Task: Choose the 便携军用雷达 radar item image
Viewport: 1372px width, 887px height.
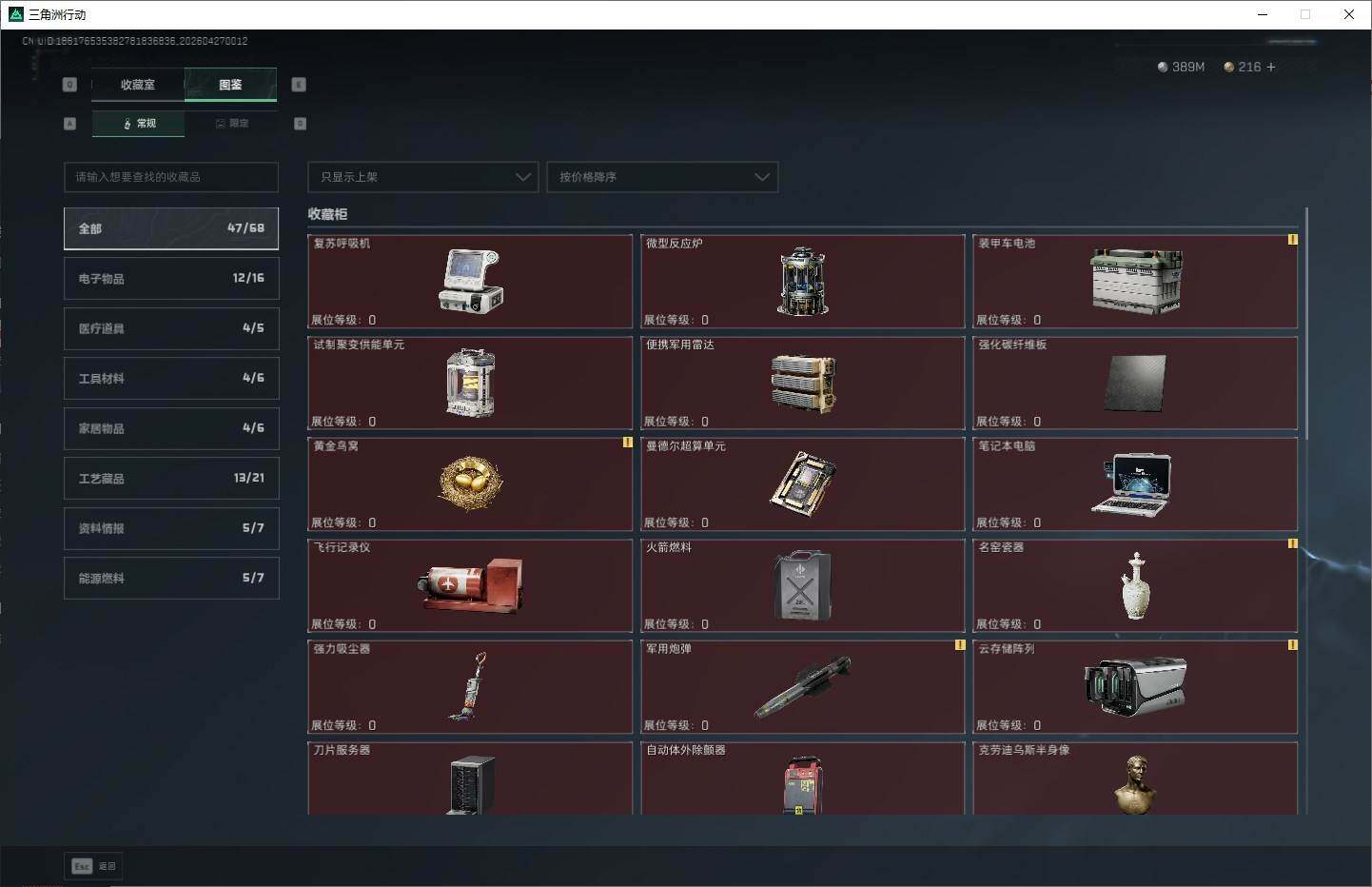Action: [x=803, y=384]
